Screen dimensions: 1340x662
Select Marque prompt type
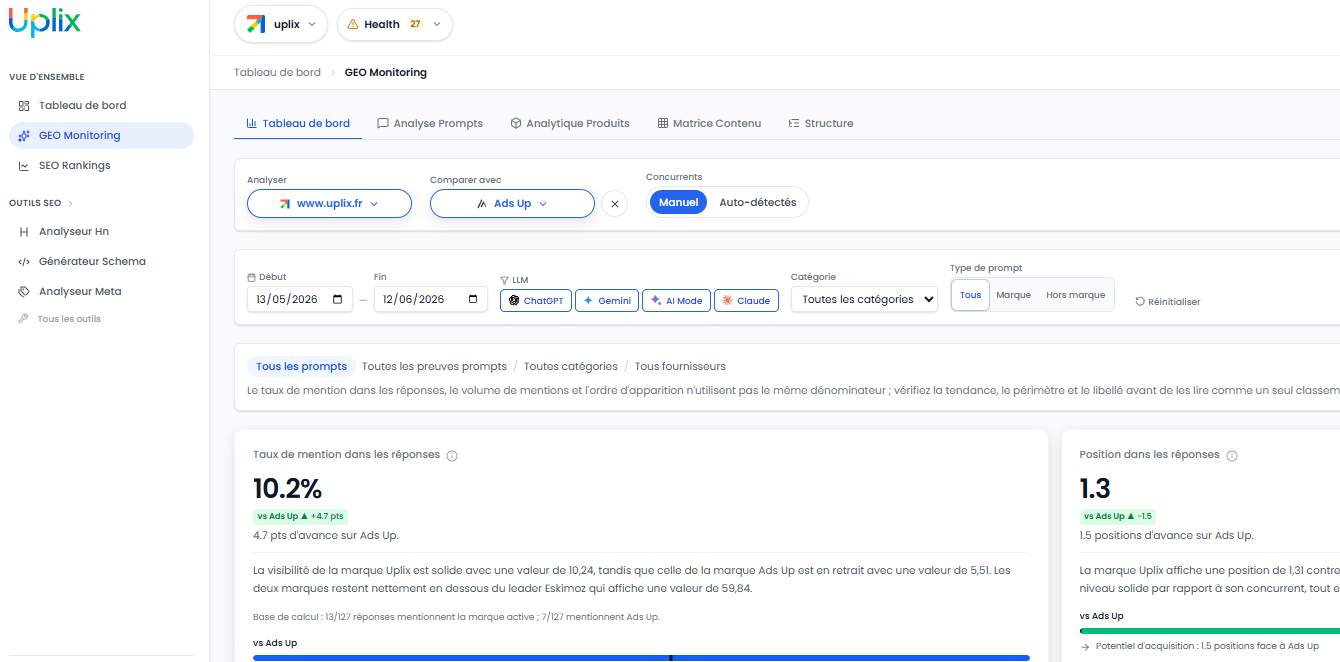pyautogui.click(x=1013, y=295)
